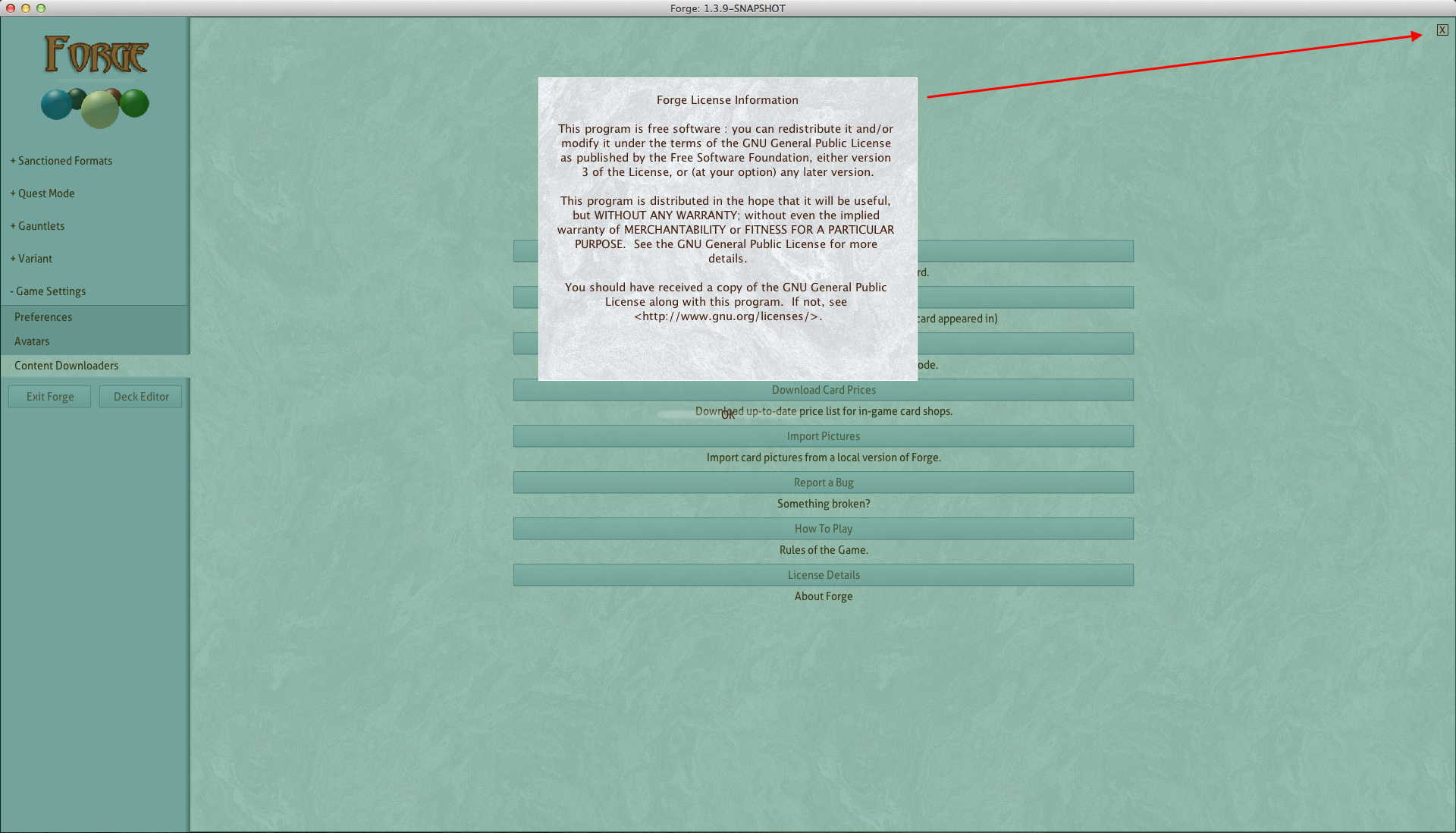The height and width of the screenshot is (833, 1456).
Task: Click OK on the license dialog
Action: click(727, 414)
